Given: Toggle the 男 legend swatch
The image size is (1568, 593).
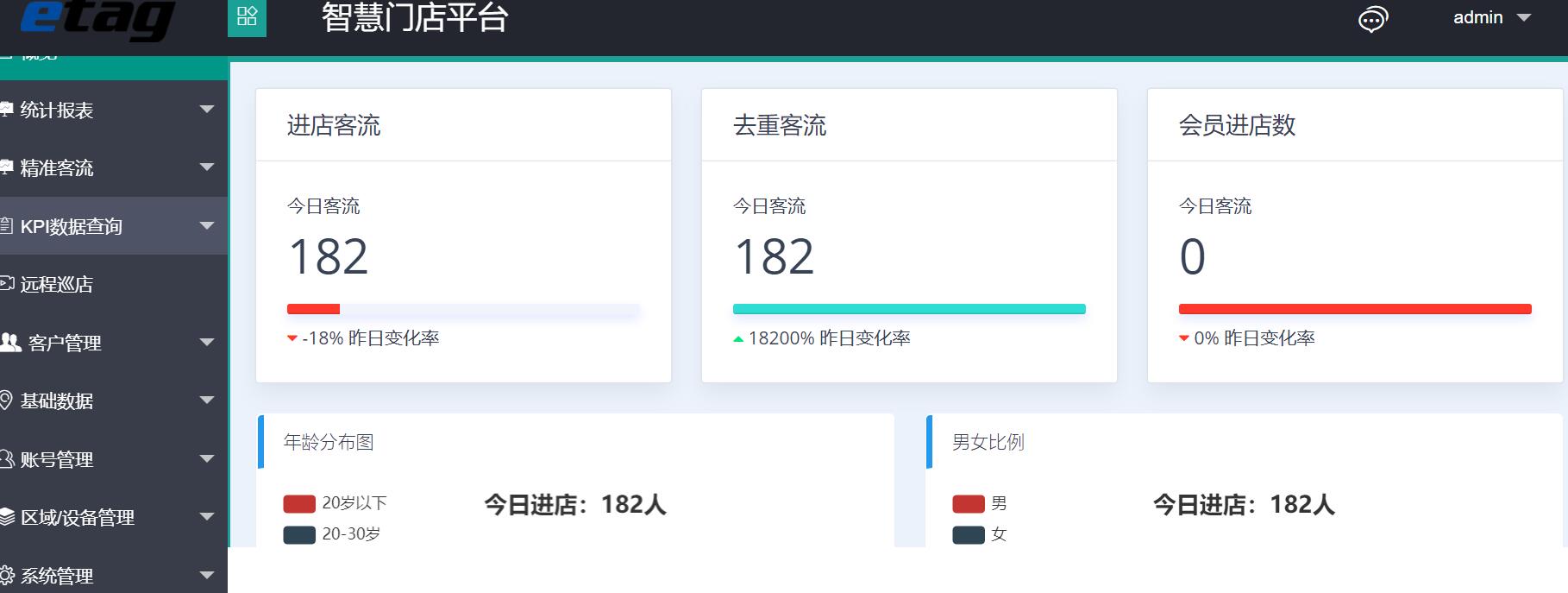Looking at the screenshot, I should pos(969,503).
